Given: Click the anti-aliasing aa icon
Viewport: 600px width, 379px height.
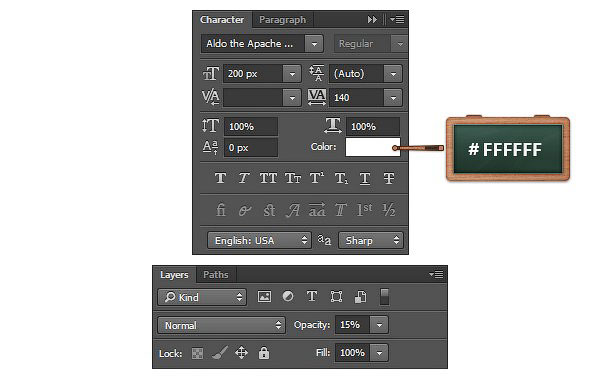Looking at the screenshot, I should click(324, 240).
